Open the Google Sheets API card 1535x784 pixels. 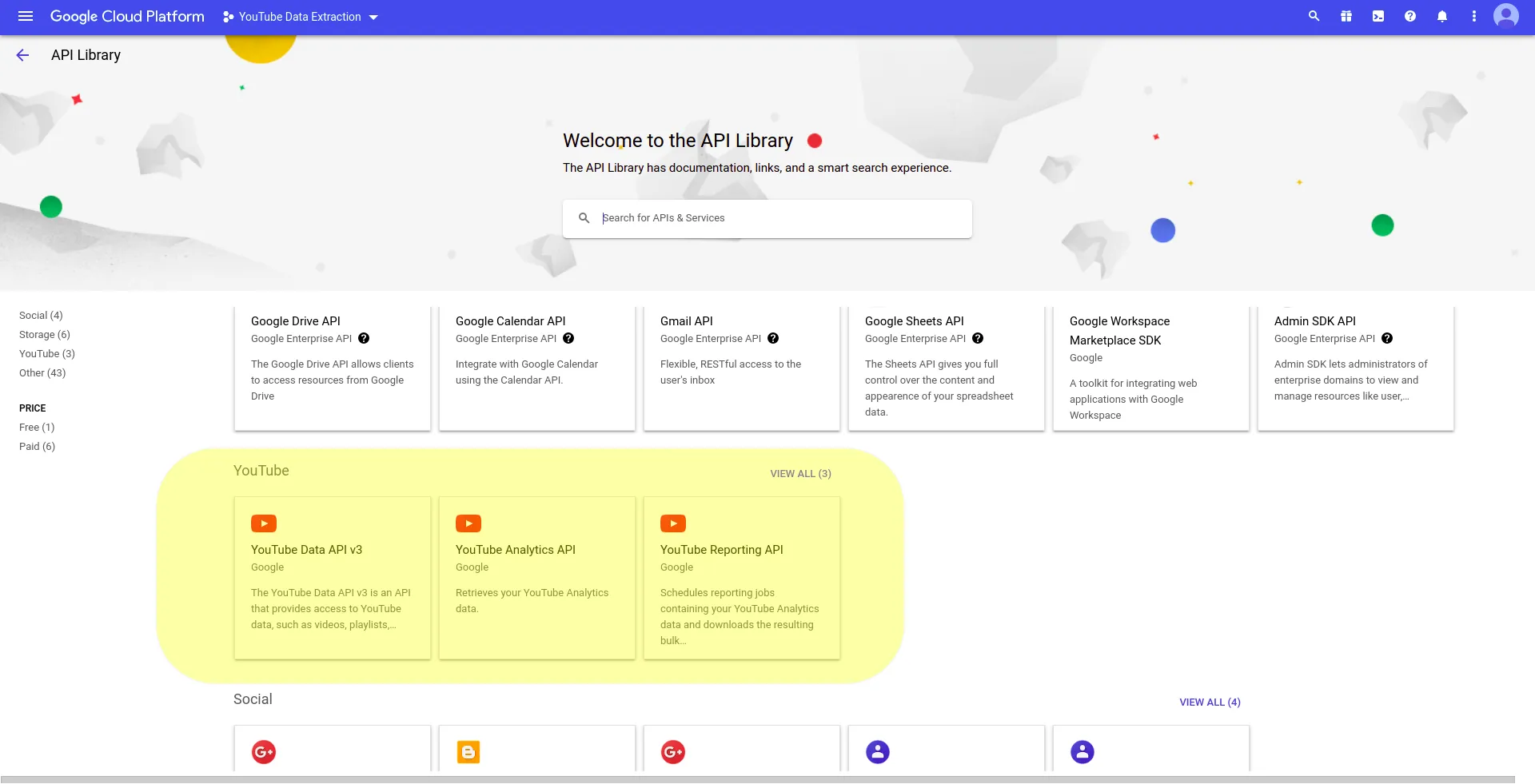(x=947, y=368)
